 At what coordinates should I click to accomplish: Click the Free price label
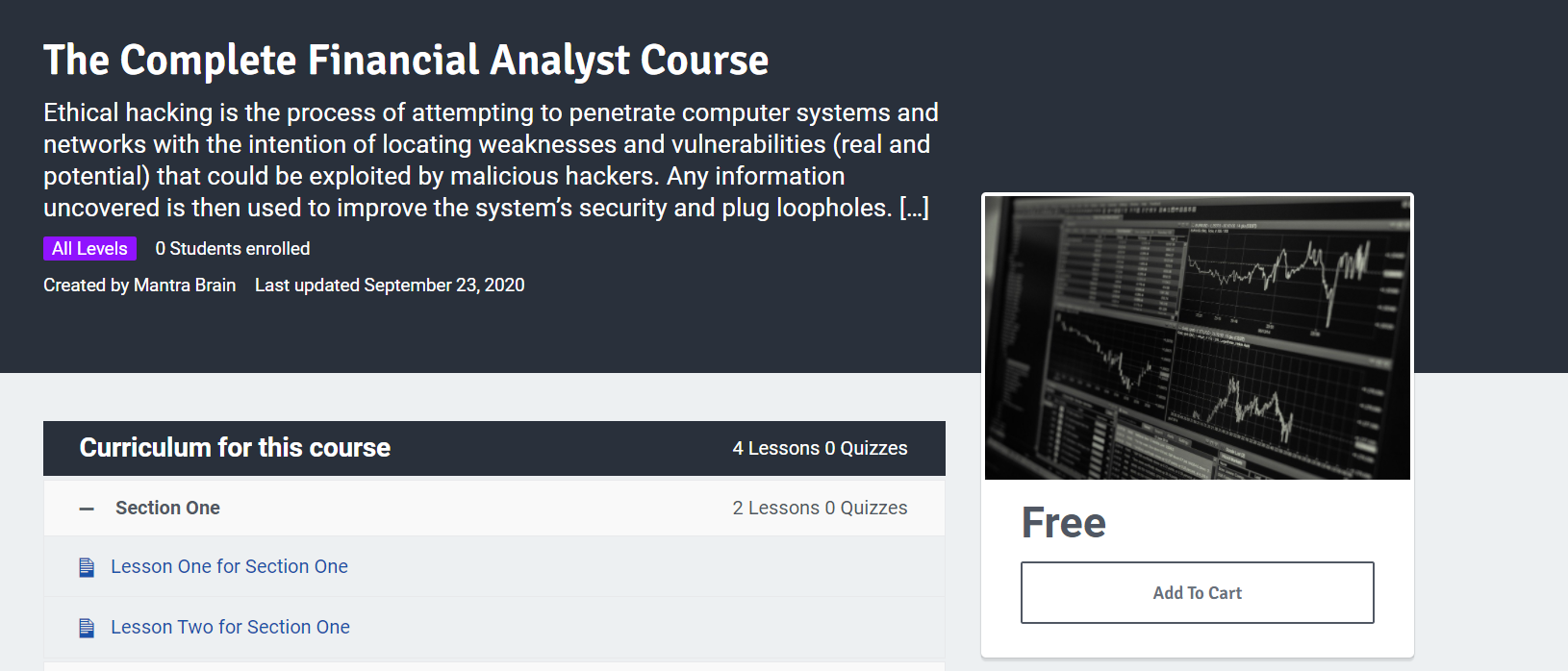[1064, 523]
